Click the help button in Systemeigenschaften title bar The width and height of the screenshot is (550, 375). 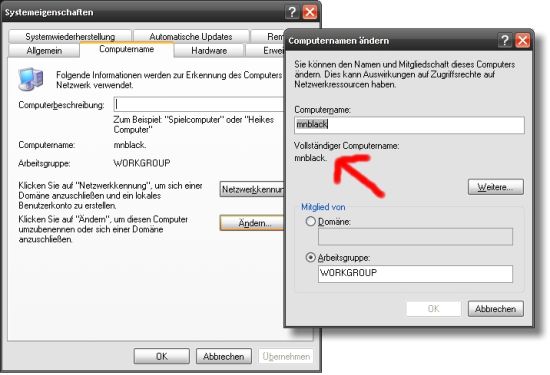tap(291, 12)
